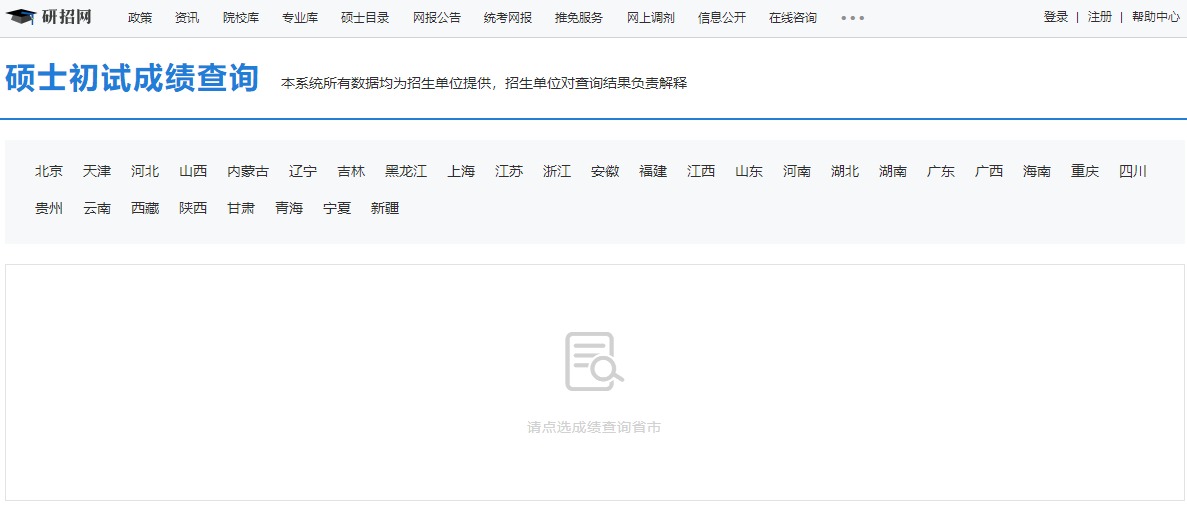The width and height of the screenshot is (1187, 523).
Task: Click the 登录 link
Action: (x=1056, y=17)
